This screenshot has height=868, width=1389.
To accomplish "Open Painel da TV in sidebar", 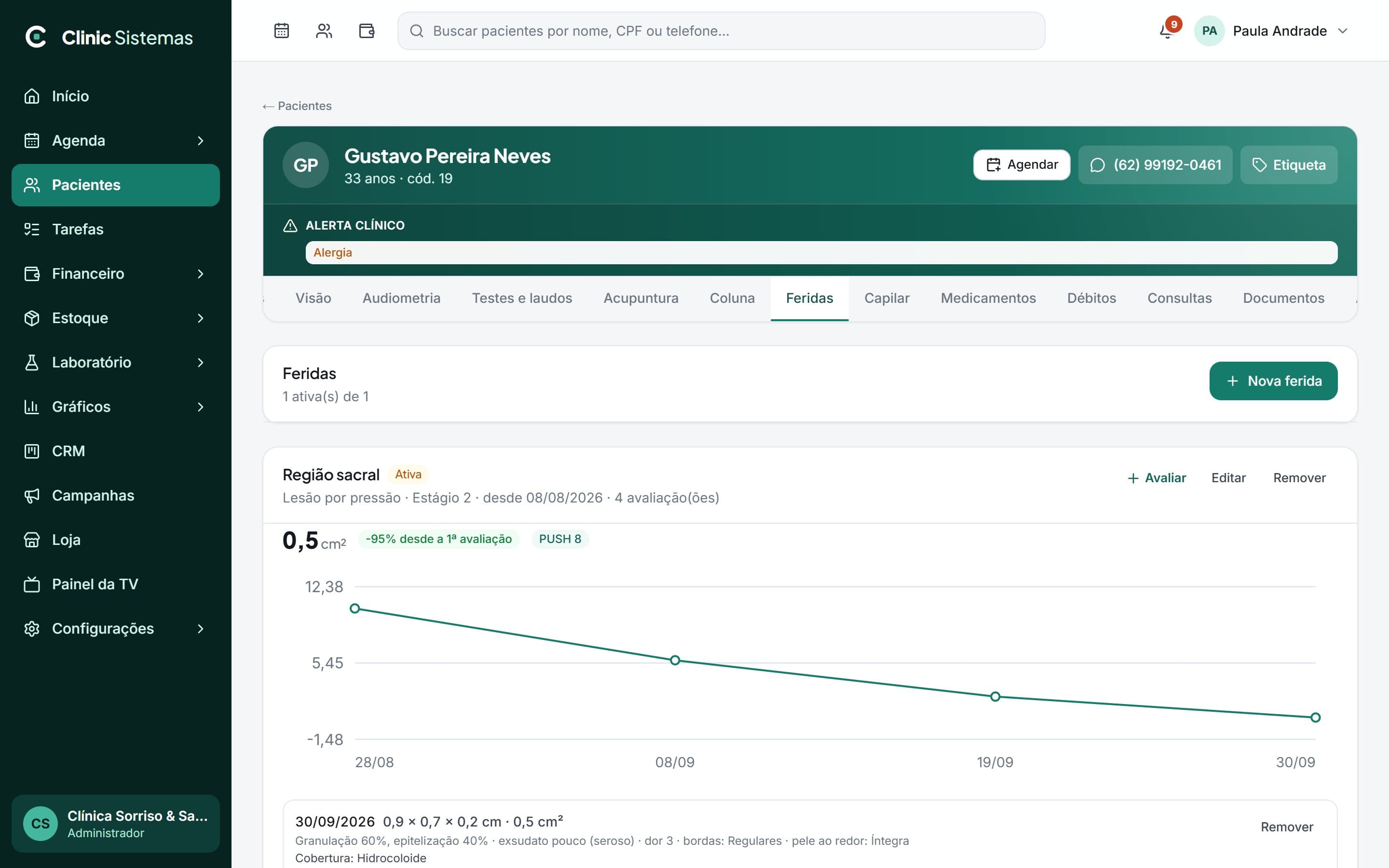I will [115, 584].
